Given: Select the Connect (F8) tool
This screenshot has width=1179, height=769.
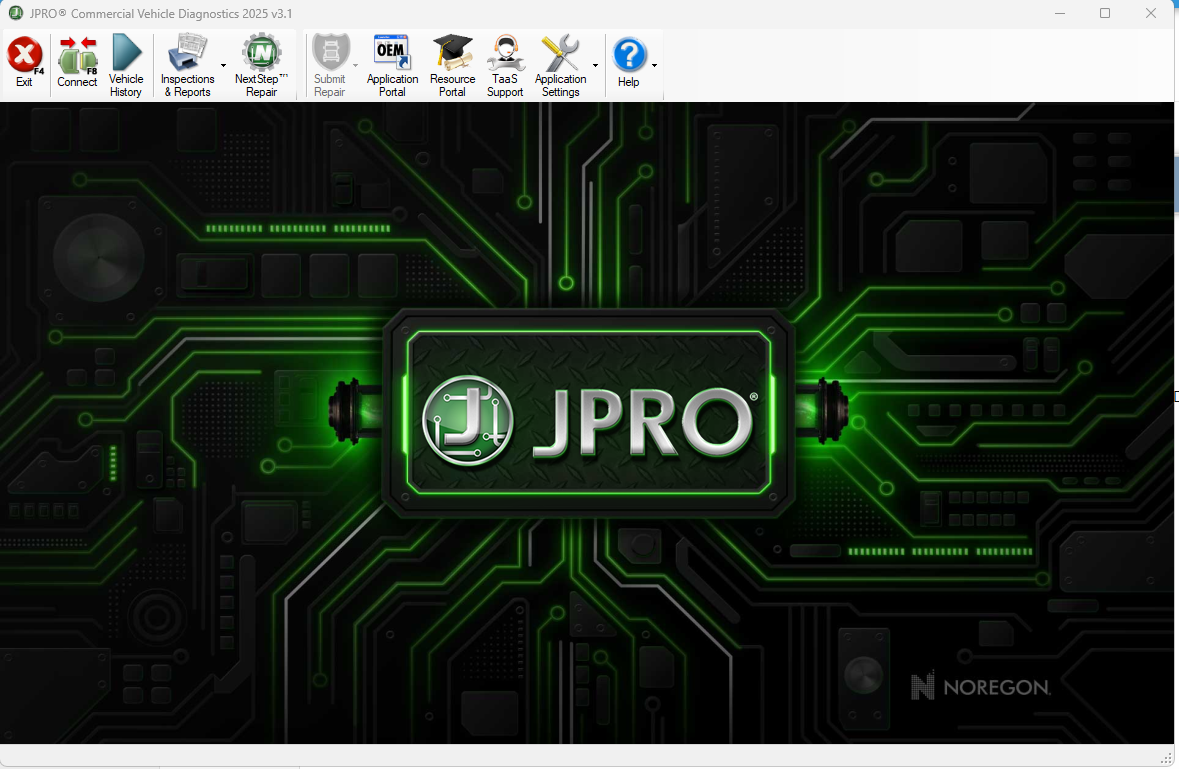Looking at the screenshot, I should [76, 62].
